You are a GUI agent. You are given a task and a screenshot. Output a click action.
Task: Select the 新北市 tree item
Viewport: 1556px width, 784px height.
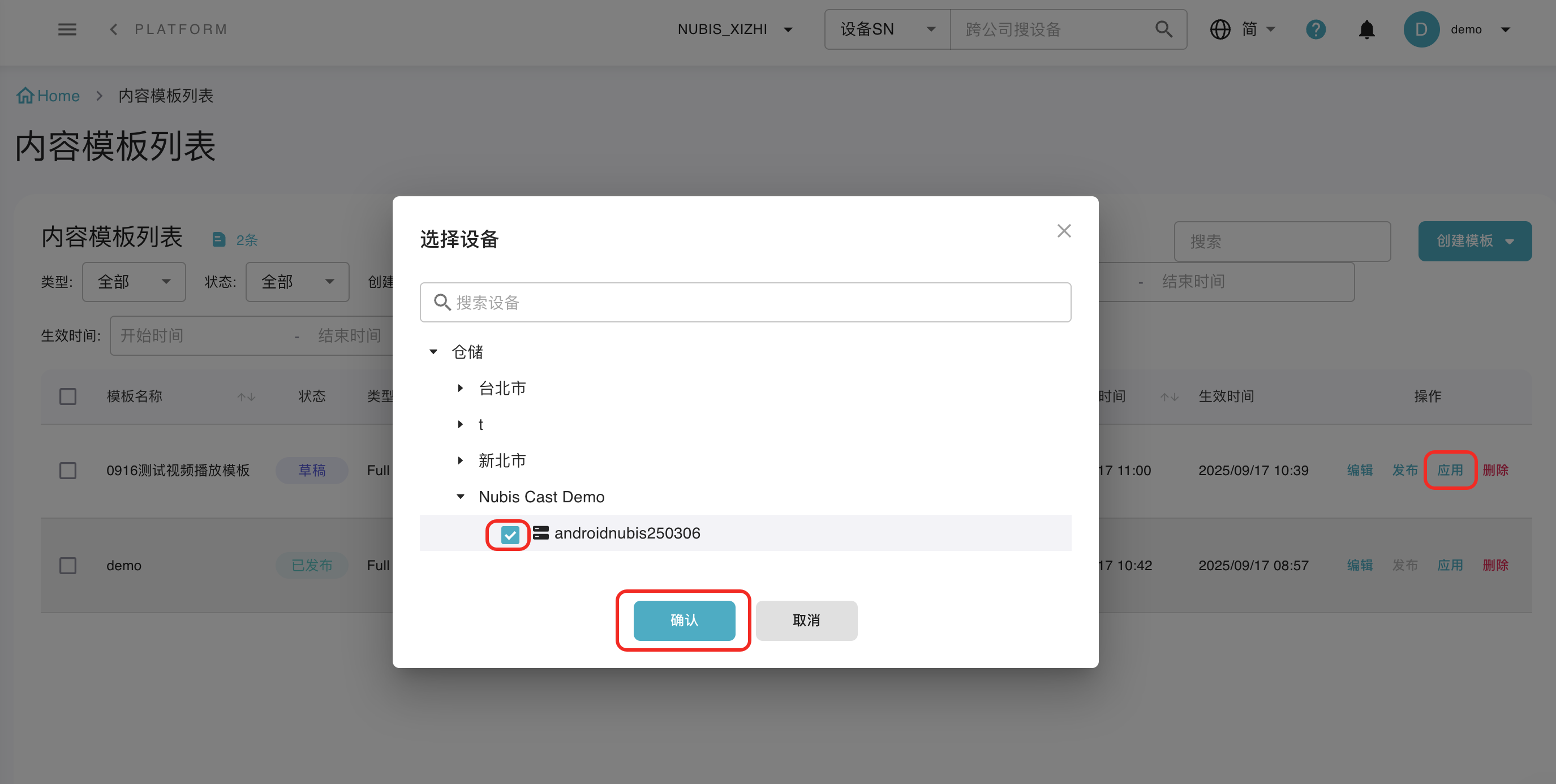pos(502,460)
